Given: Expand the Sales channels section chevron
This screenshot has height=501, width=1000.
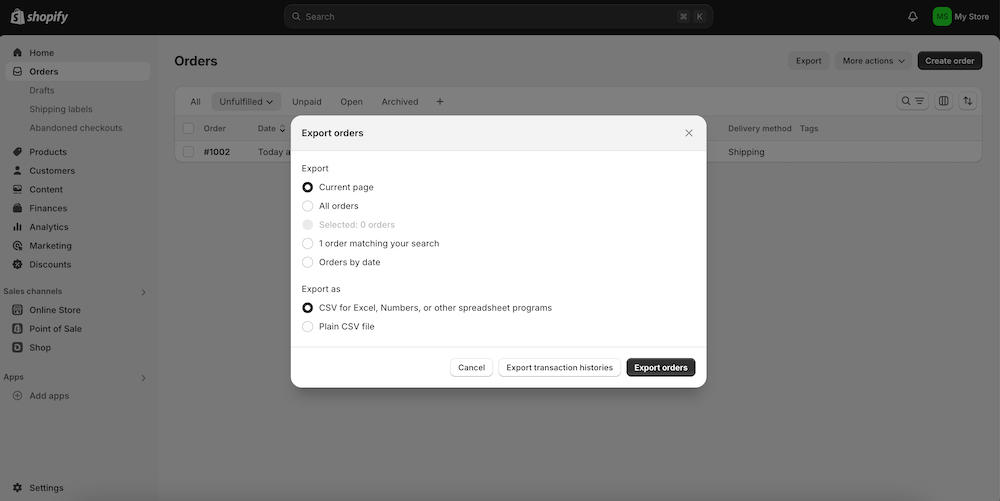Looking at the screenshot, I should pyautogui.click(x=143, y=292).
